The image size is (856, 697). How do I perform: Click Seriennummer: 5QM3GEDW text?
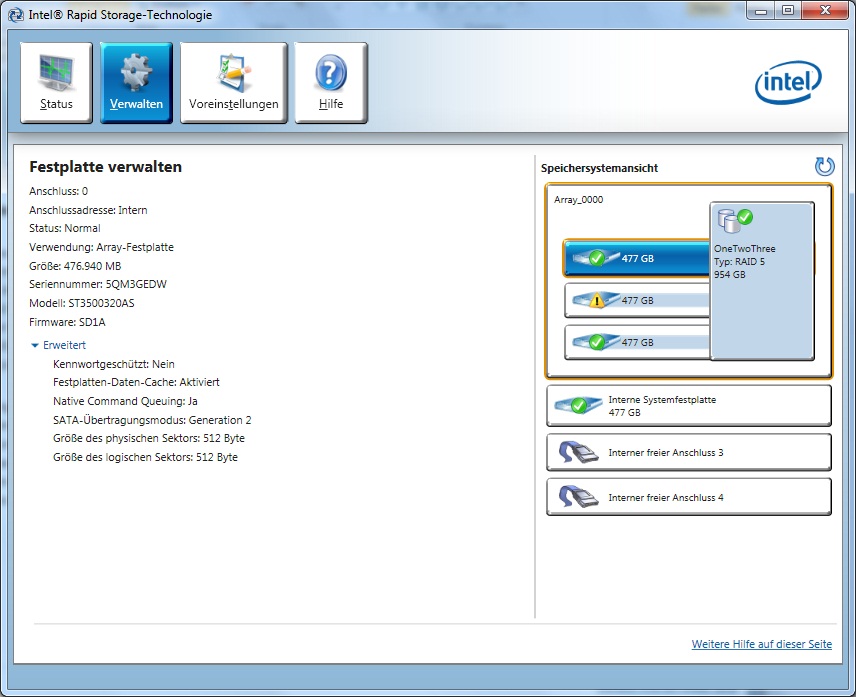click(98, 284)
